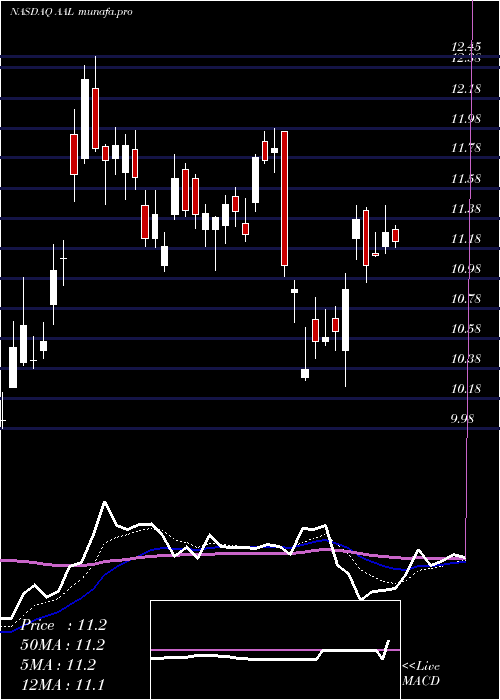Click the '<<Live MACD' label
500x700 pixels.
pyautogui.click(x=421, y=674)
